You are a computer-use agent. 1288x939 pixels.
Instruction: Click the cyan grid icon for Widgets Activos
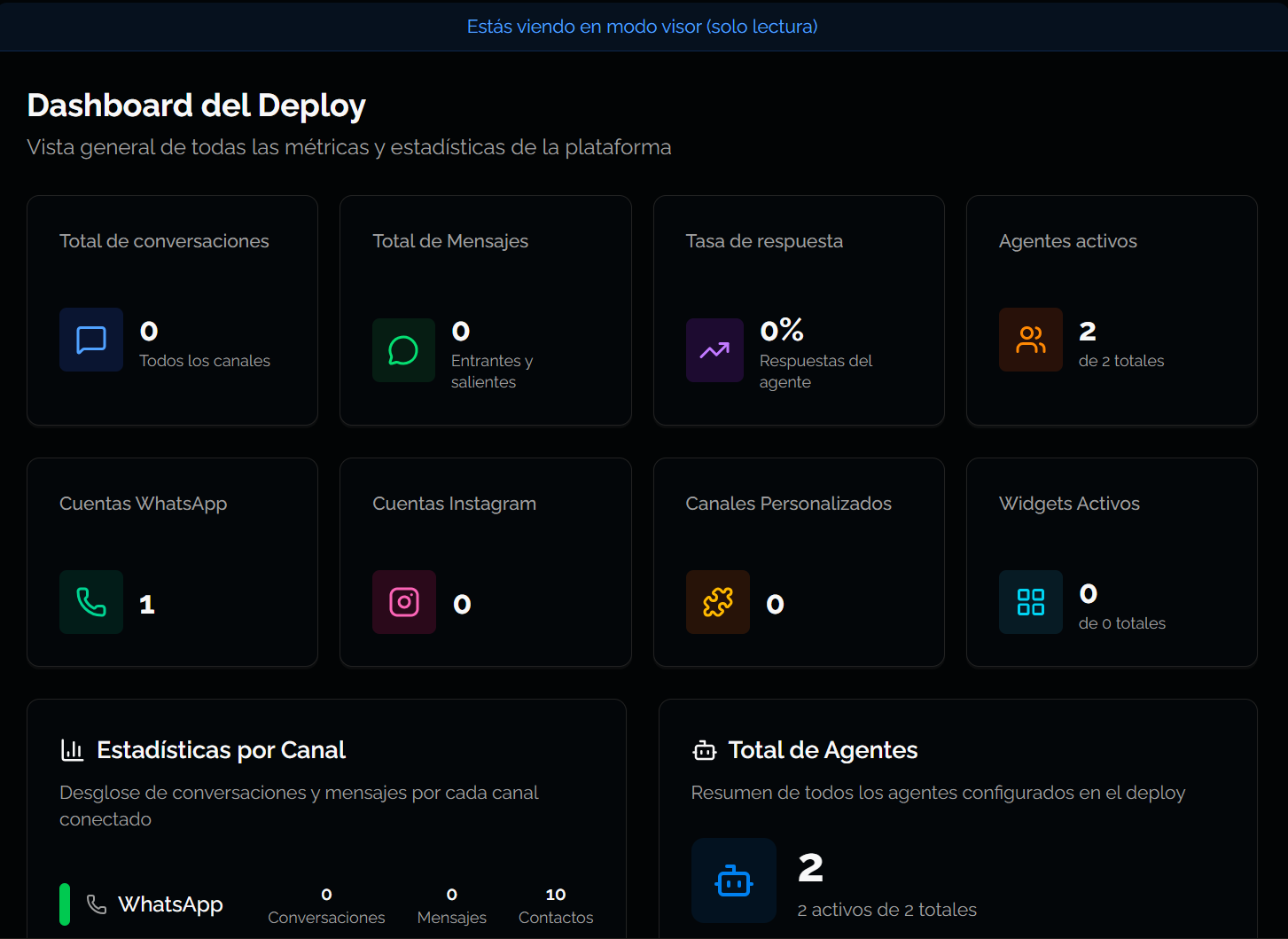(x=1030, y=602)
